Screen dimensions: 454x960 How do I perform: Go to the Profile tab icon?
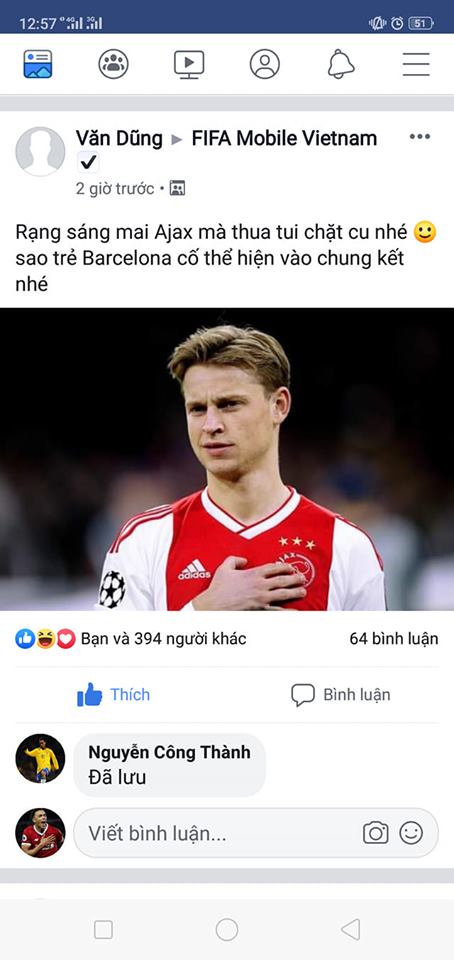click(x=265, y=64)
